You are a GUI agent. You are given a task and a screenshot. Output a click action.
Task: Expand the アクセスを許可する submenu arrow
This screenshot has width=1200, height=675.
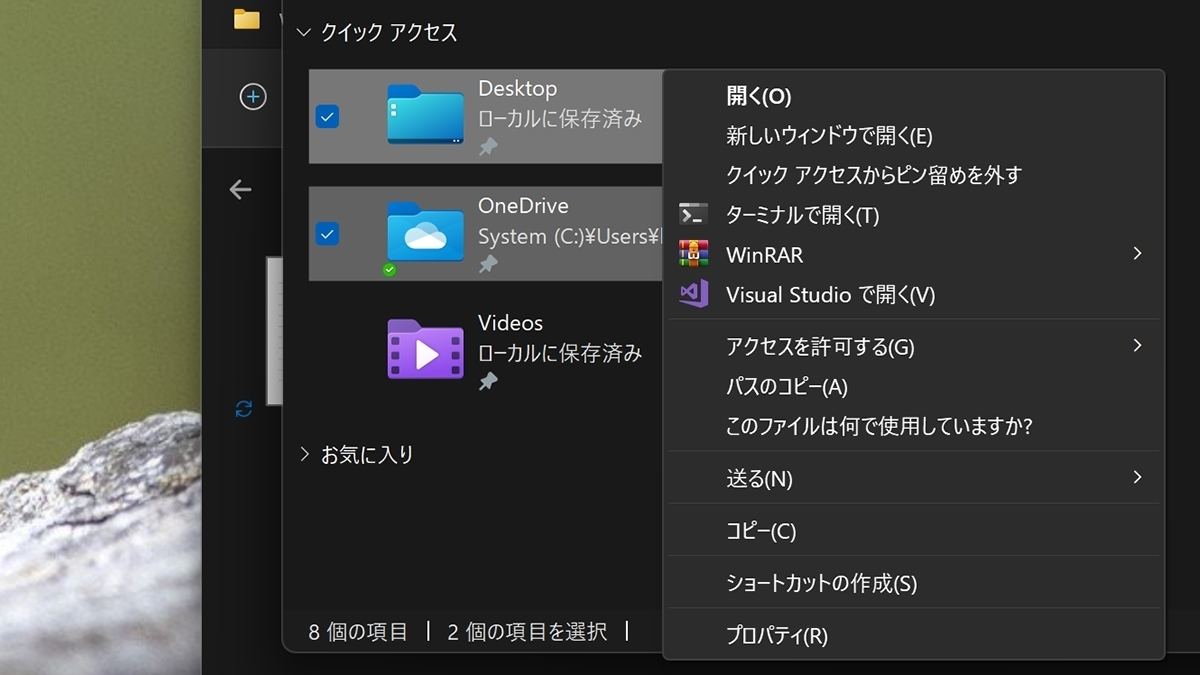click(x=1137, y=346)
